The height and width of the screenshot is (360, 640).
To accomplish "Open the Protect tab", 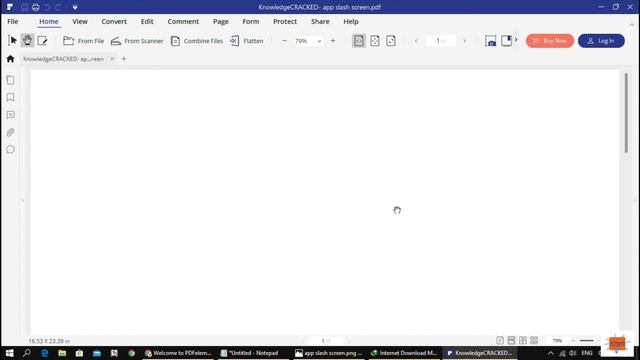I will [x=285, y=22].
